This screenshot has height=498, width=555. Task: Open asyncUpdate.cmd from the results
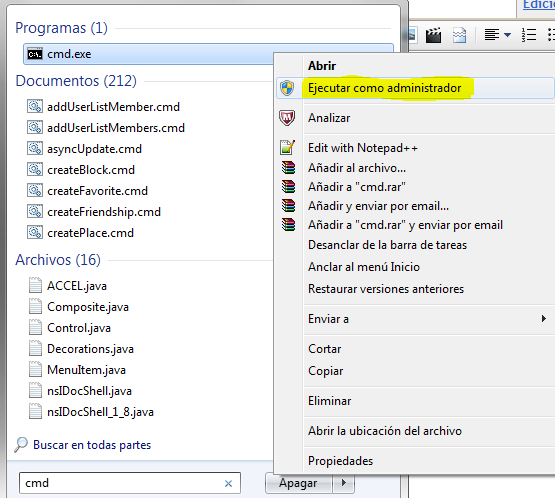click(x=94, y=149)
